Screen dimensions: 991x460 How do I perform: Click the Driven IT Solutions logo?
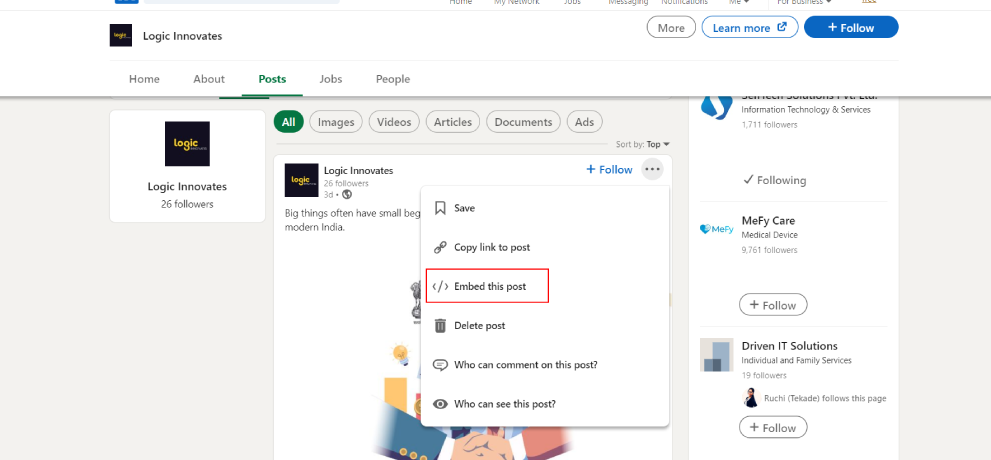tap(717, 354)
